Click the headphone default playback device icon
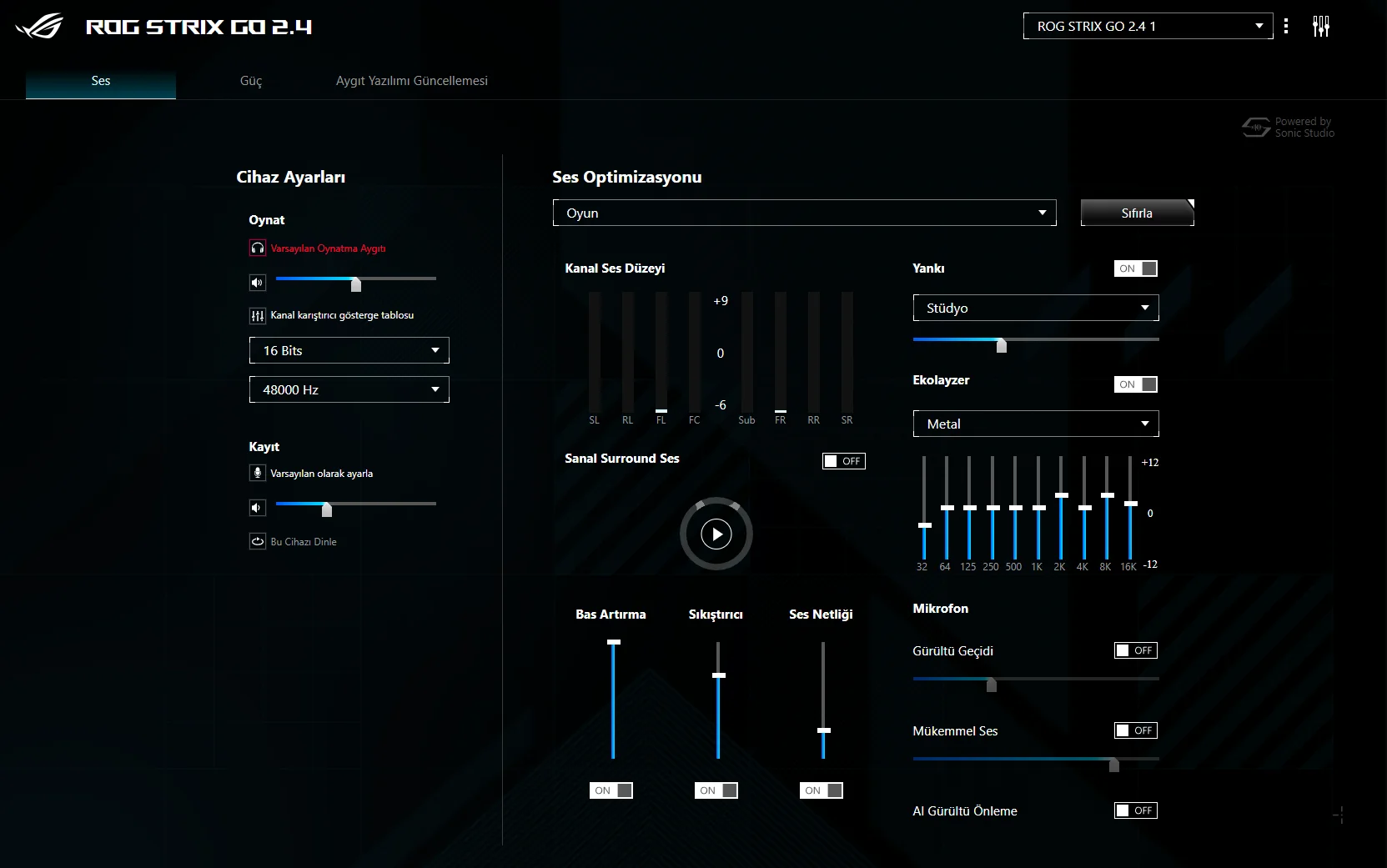The width and height of the screenshot is (1387, 868). (x=258, y=248)
